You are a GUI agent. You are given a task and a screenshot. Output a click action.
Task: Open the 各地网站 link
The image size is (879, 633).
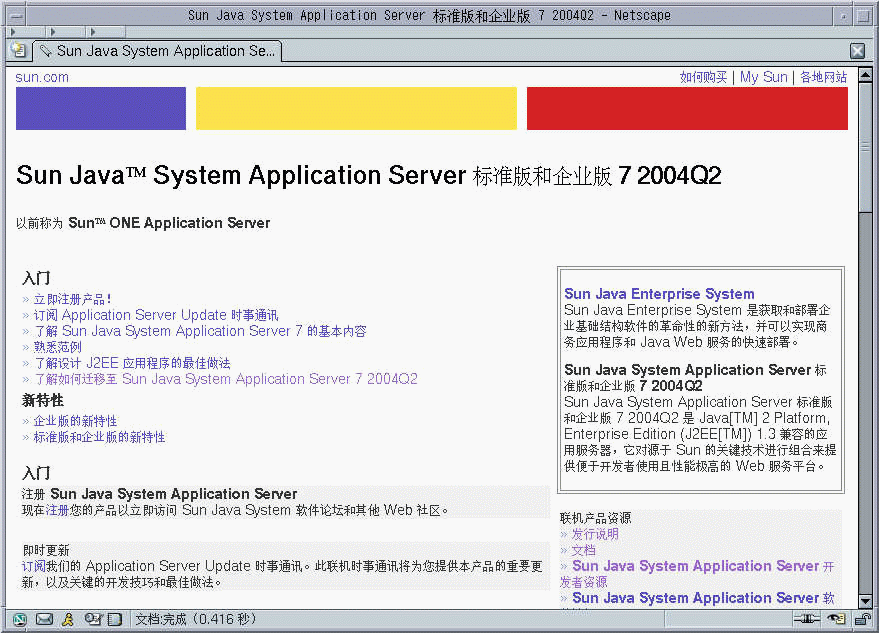pyautogui.click(x=824, y=77)
